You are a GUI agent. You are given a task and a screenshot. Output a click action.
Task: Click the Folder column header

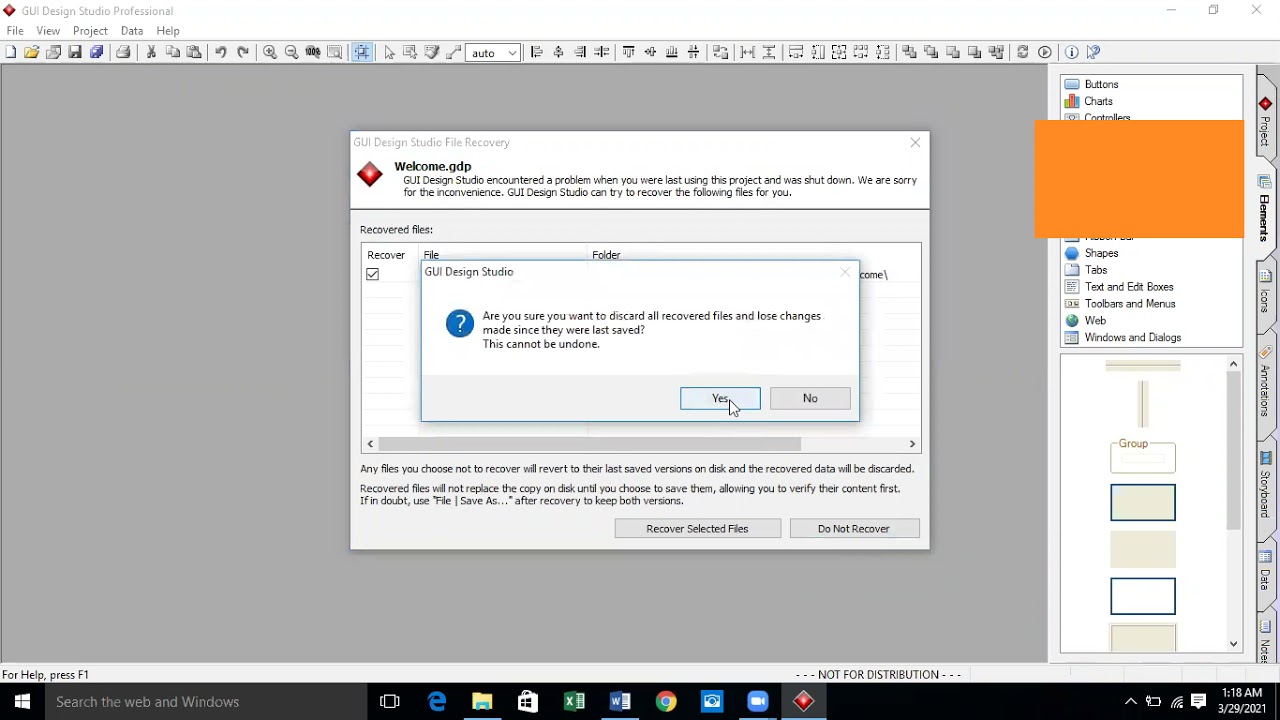coord(606,255)
